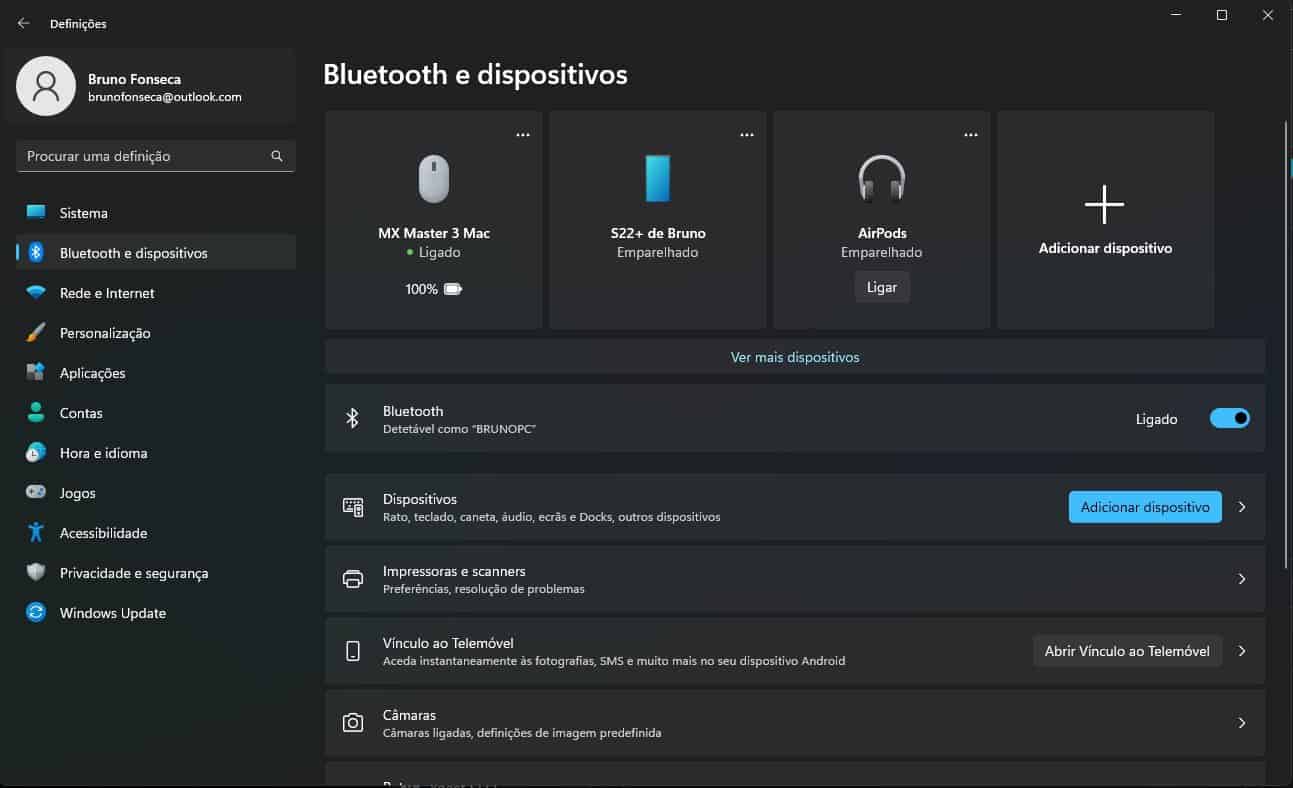Open Acessibilidade settings
The width and height of the screenshot is (1293, 788).
pyautogui.click(x=156, y=533)
